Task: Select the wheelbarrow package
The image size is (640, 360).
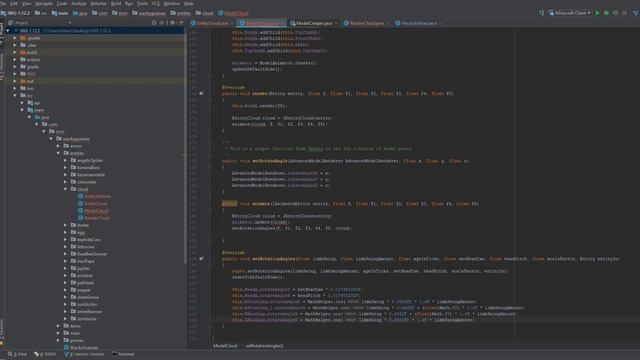Action: tap(89, 311)
